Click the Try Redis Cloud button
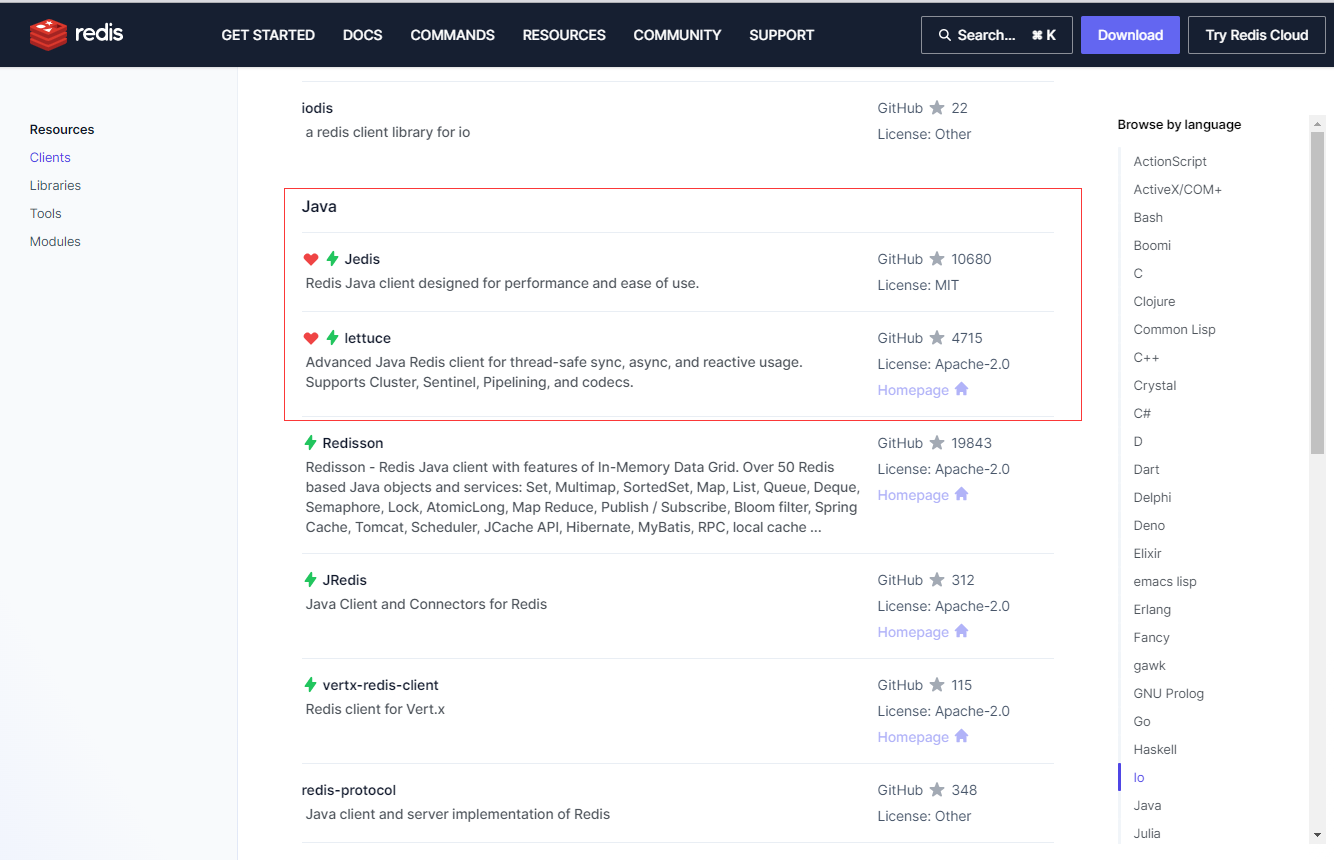The width and height of the screenshot is (1334, 860). (1257, 35)
